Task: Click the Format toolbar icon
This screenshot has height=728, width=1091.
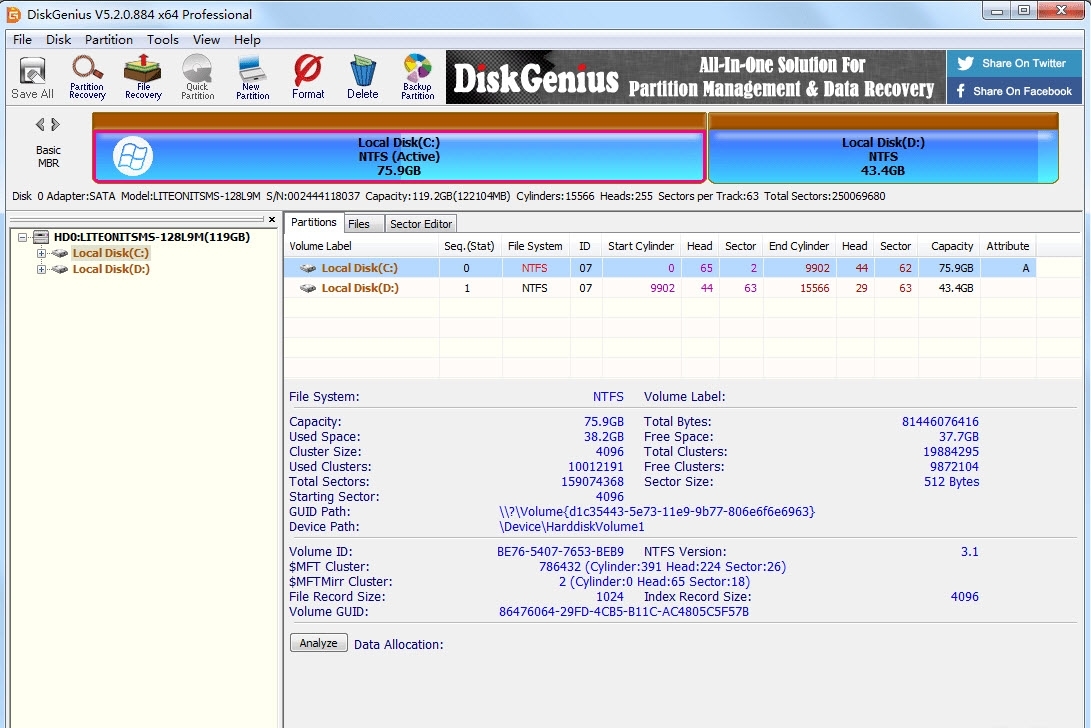Action: [x=308, y=78]
